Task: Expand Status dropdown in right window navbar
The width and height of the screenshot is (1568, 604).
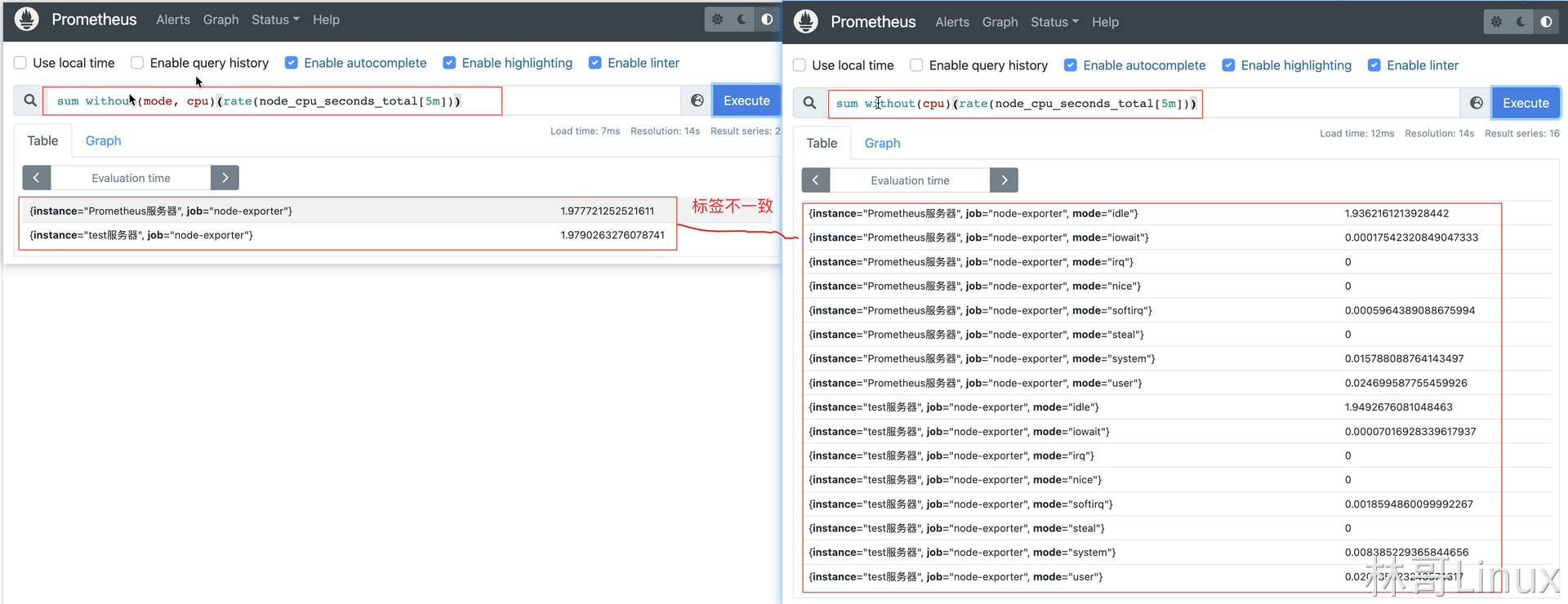Action: point(1054,22)
